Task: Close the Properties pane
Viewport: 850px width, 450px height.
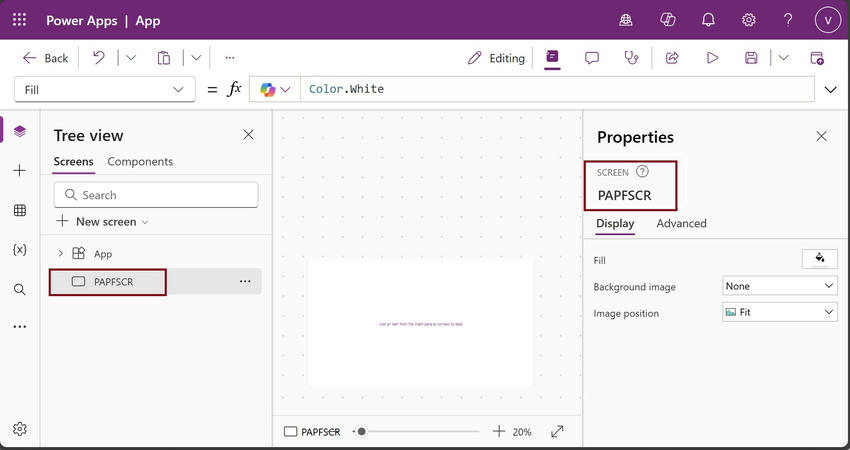Action: 822,136
